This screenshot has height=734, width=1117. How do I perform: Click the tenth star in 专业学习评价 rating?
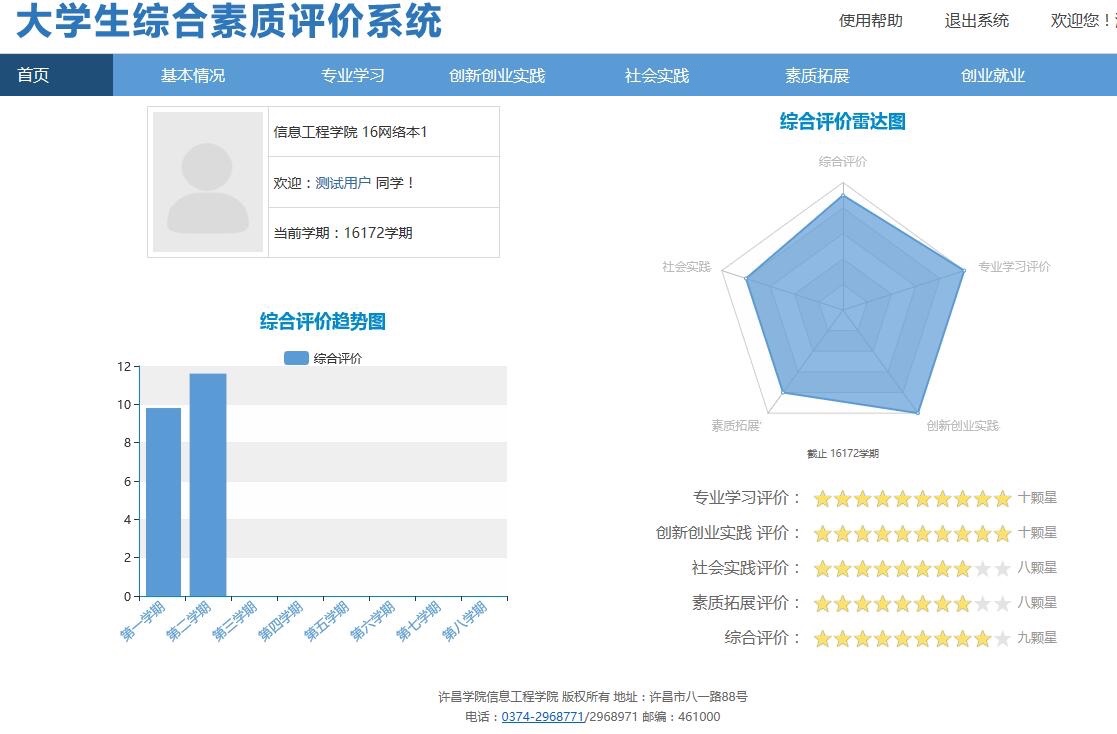(1002, 497)
